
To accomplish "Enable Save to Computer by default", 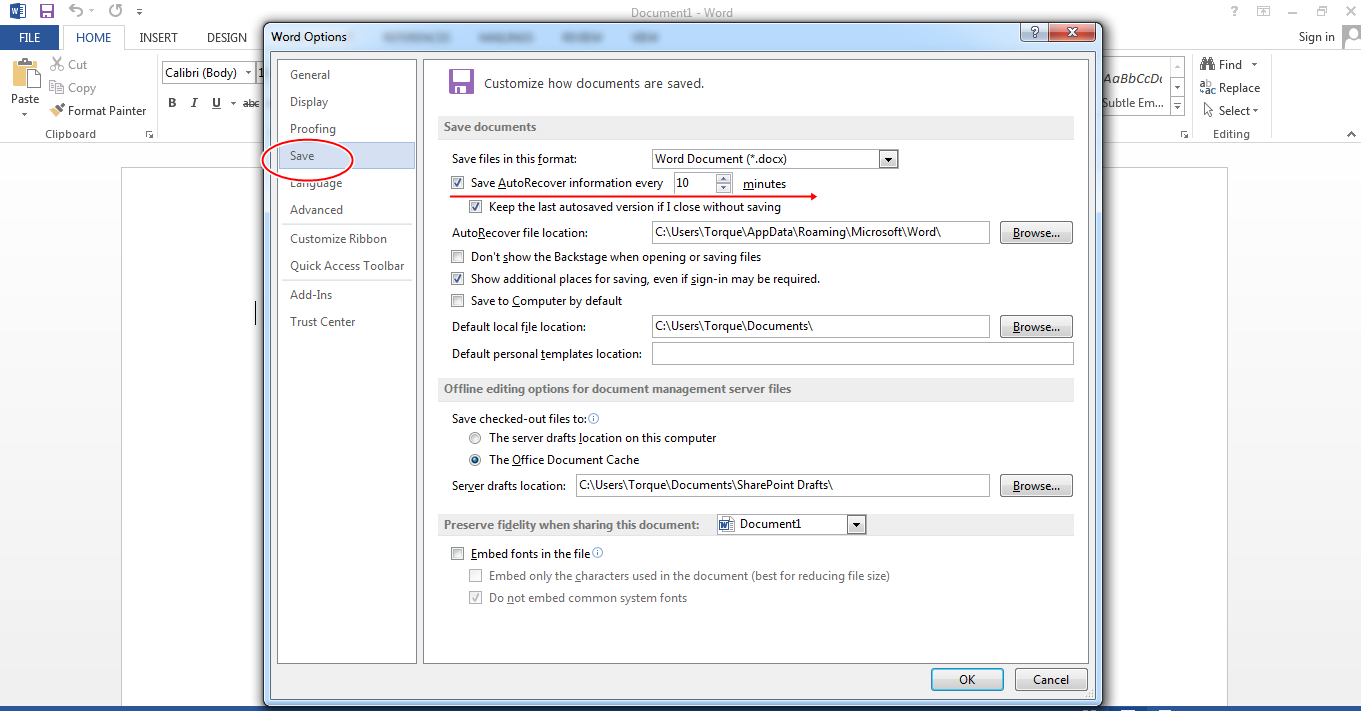I will tap(457, 300).
